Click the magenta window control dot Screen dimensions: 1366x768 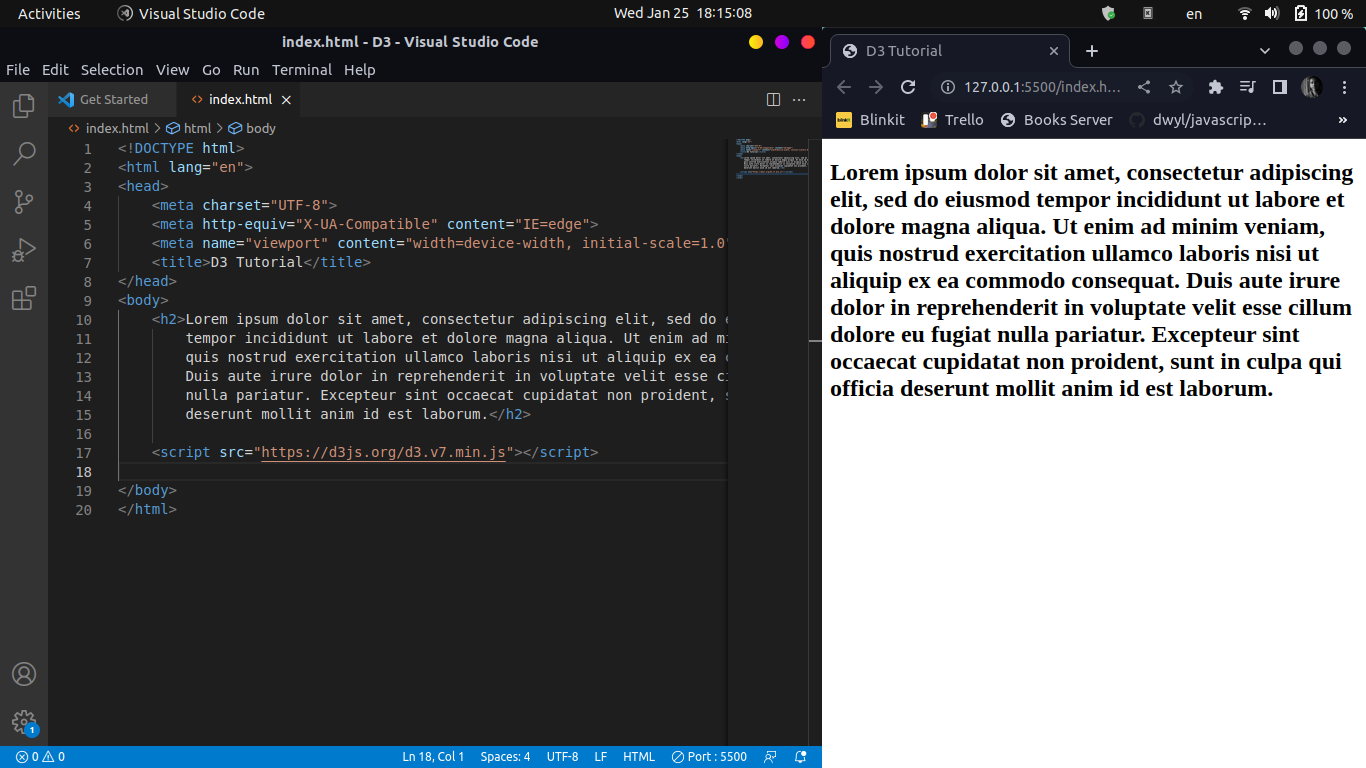coord(781,43)
